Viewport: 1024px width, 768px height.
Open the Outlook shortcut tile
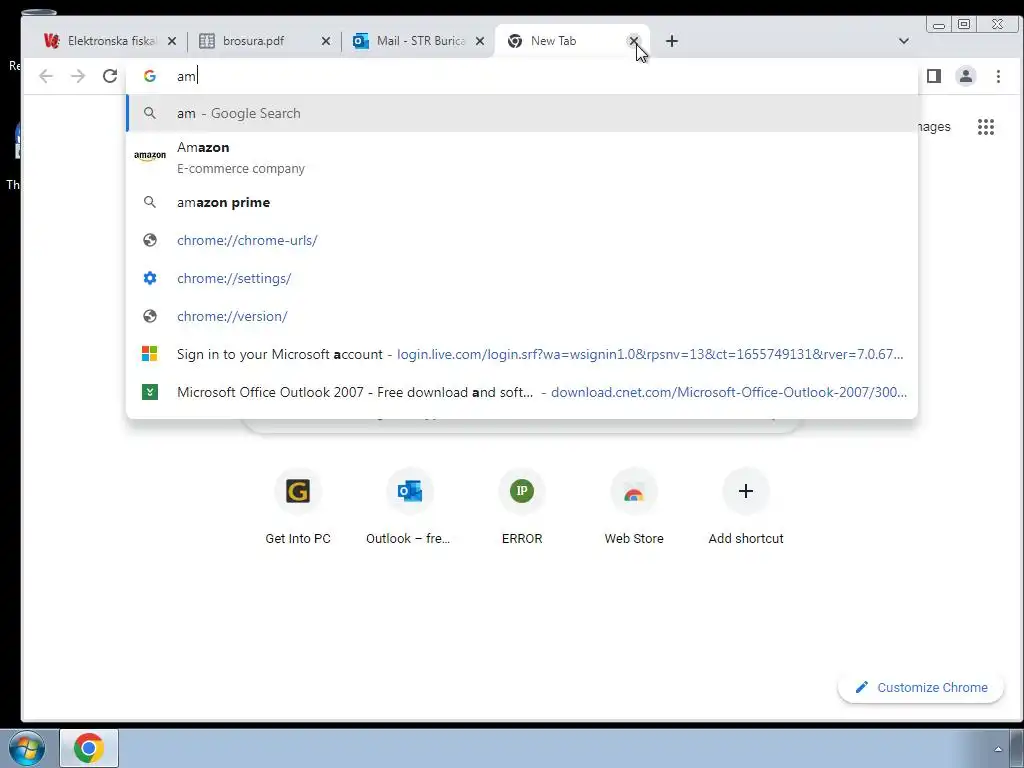409,507
